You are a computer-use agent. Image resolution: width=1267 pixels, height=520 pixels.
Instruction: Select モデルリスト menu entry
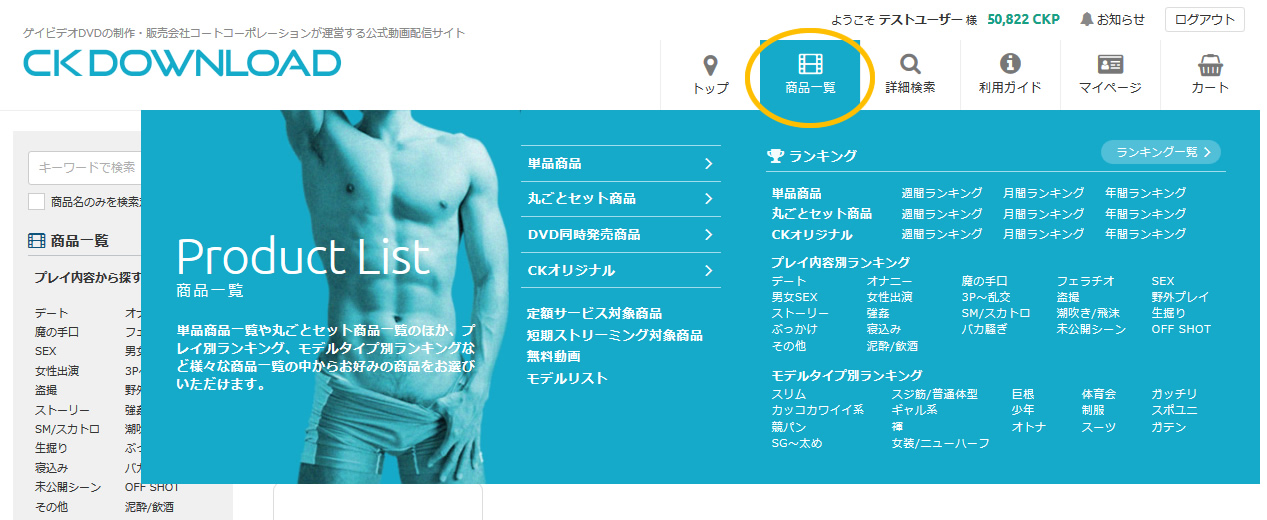pos(567,378)
